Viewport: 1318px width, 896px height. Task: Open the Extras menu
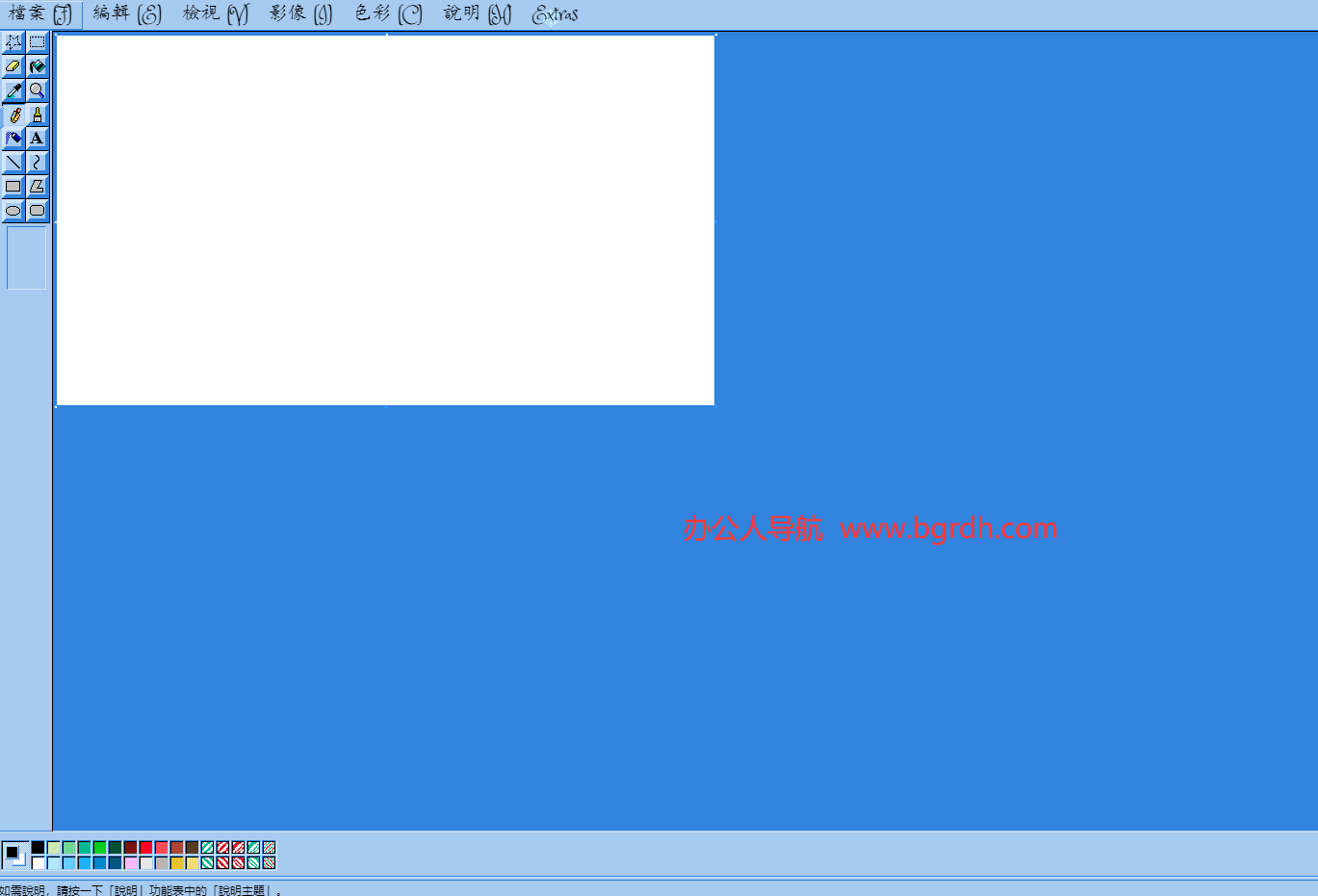(x=556, y=14)
